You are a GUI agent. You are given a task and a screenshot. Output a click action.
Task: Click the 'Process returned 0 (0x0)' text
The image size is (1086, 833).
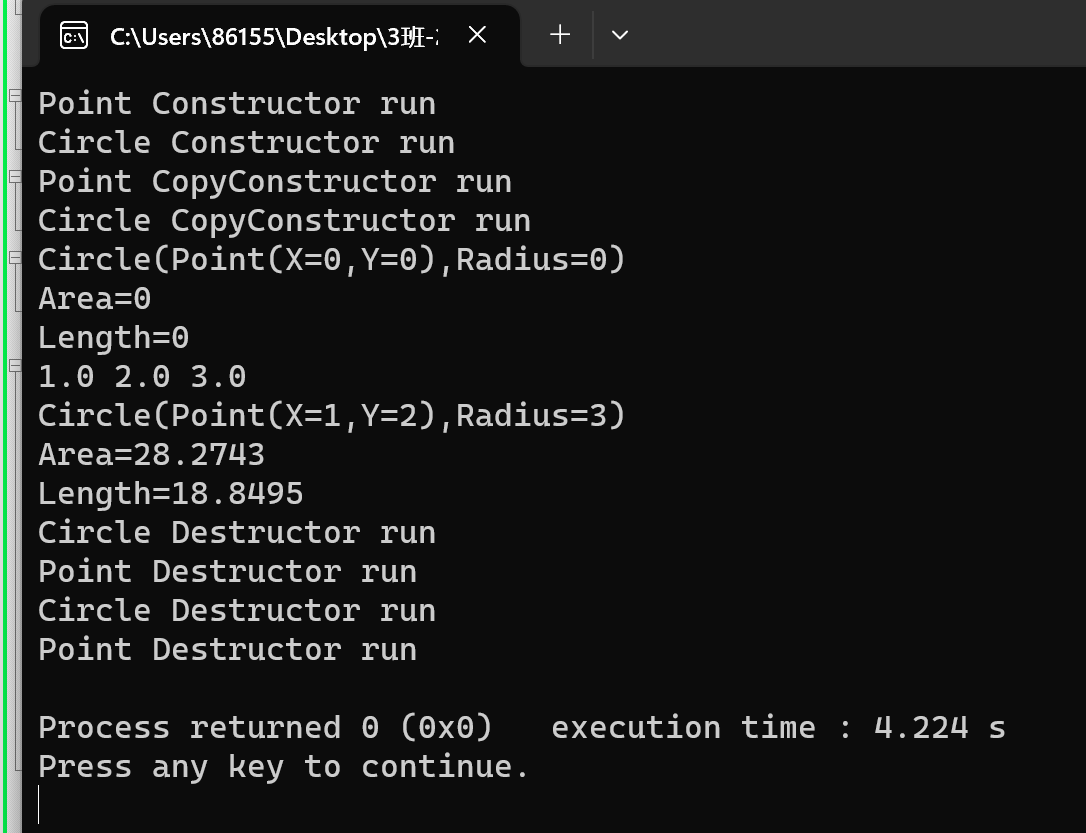click(x=265, y=728)
